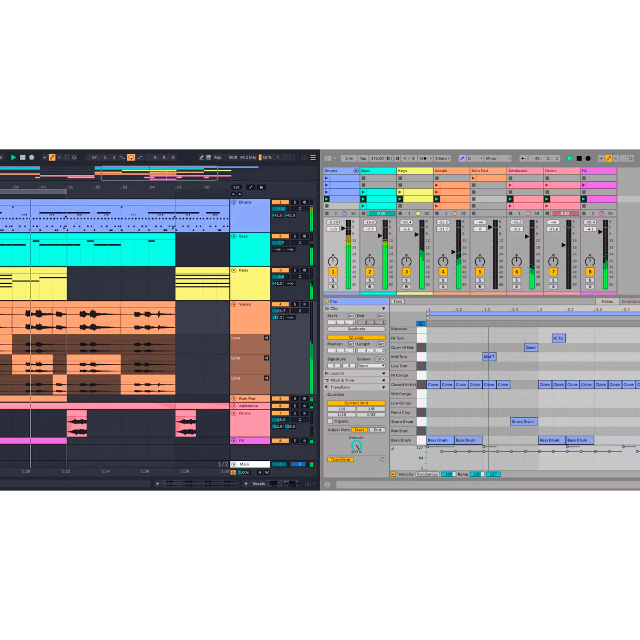The width and height of the screenshot is (640, 640).
Task: Toggle Keys track activator in arrangement
Action: (280, 270)
